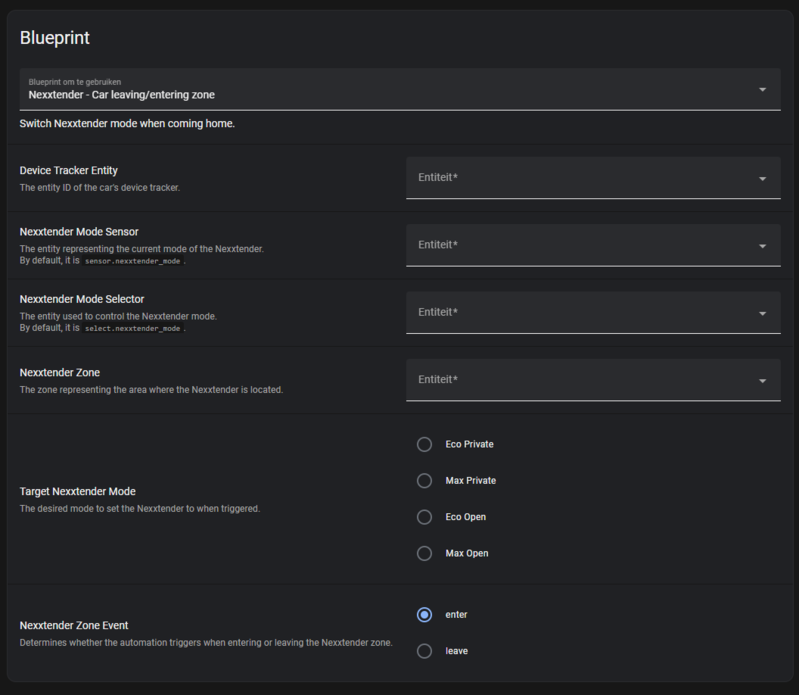Click the Target Nexxtender Mode description text
Screen dimensions: 799x695
tap(140, 509)
